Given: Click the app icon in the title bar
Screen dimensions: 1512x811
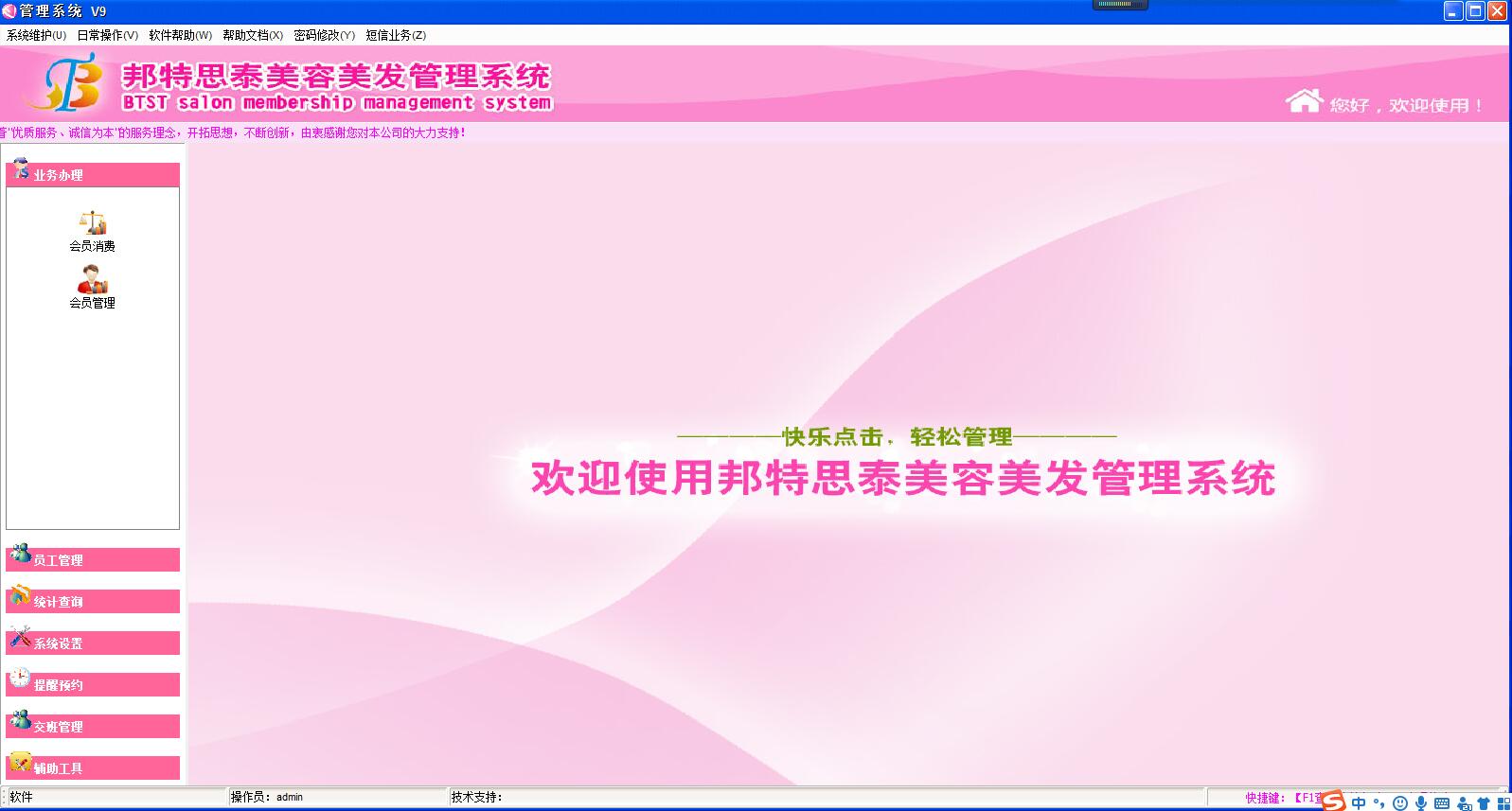Looking at the screenshot, I should click(9, 11).
